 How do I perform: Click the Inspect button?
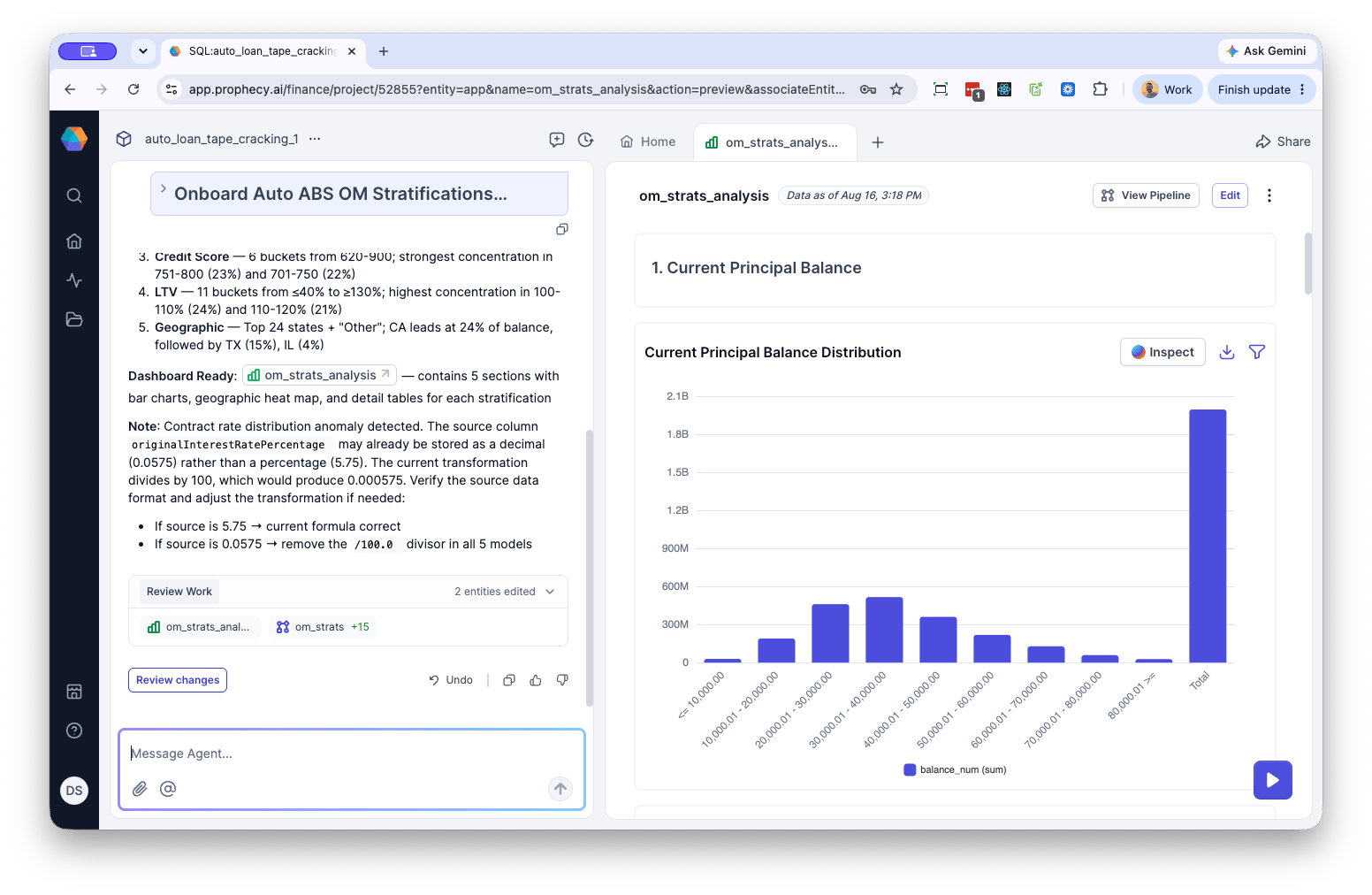1162,352
